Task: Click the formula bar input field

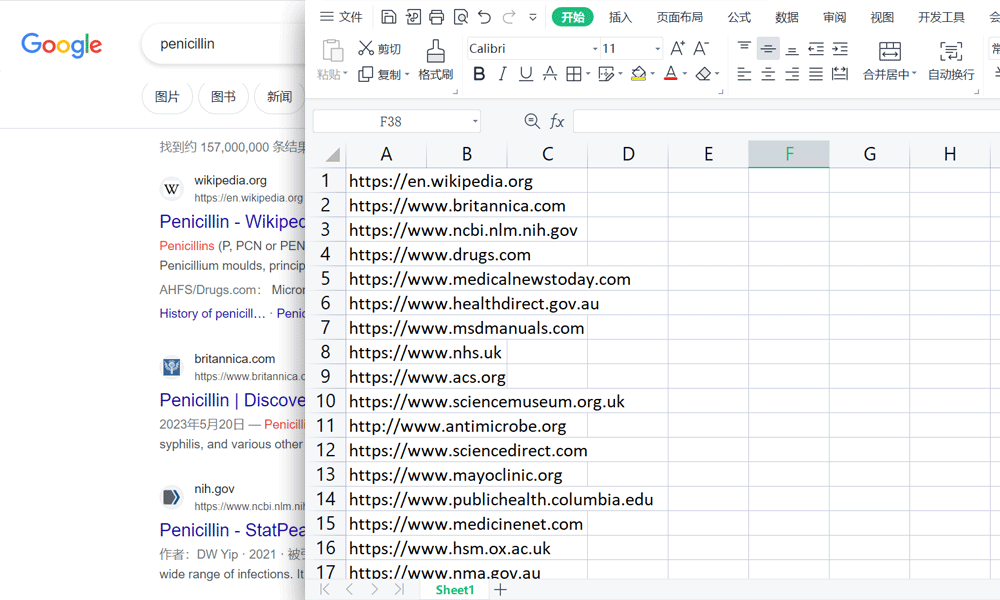Action: pyautogui.click(x=786, y=121)
